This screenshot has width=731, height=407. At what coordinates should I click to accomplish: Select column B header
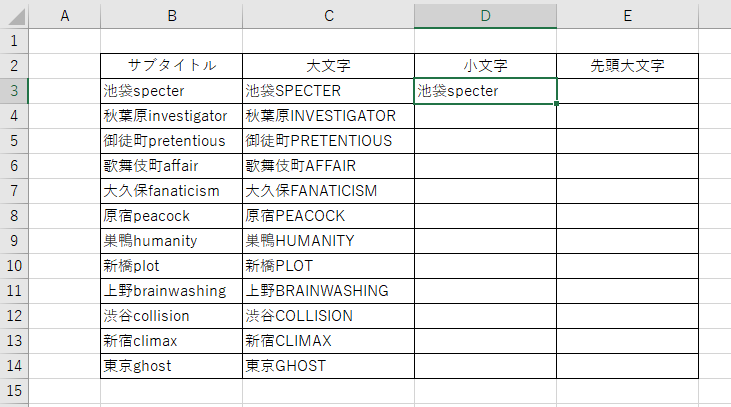[x=172, y=16]
